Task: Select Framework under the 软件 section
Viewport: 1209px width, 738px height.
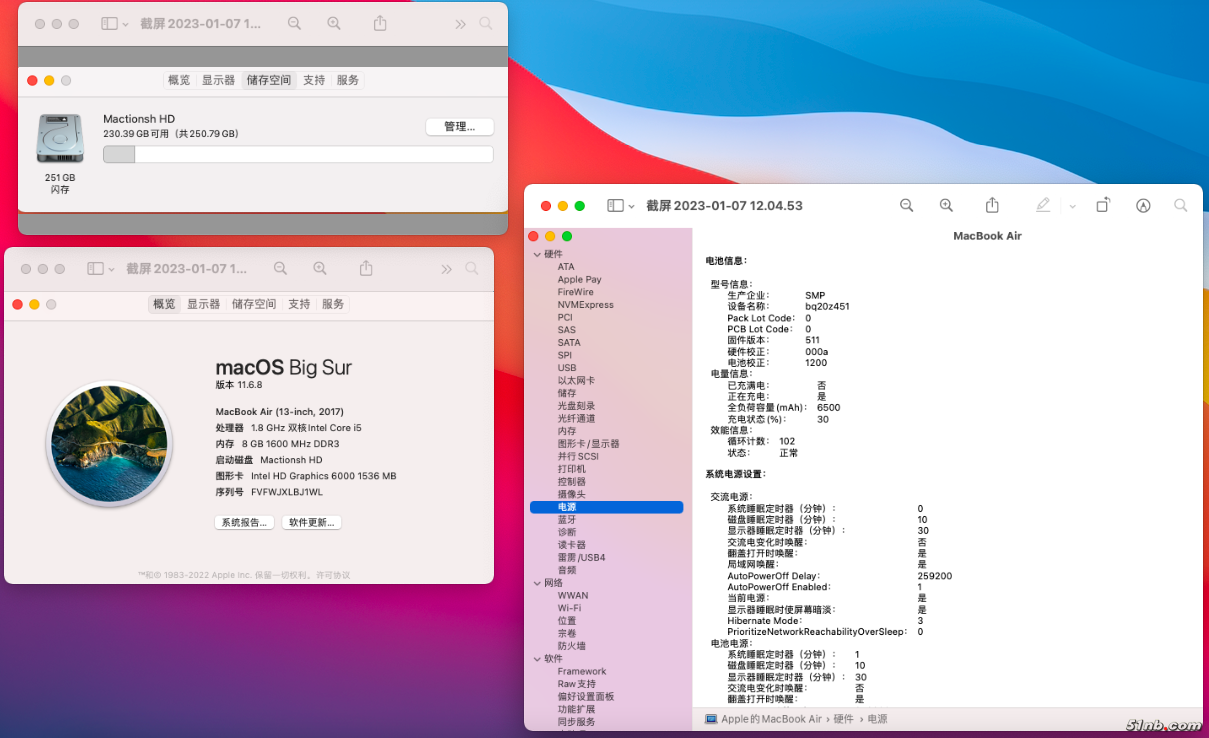Action: (582, 672)
